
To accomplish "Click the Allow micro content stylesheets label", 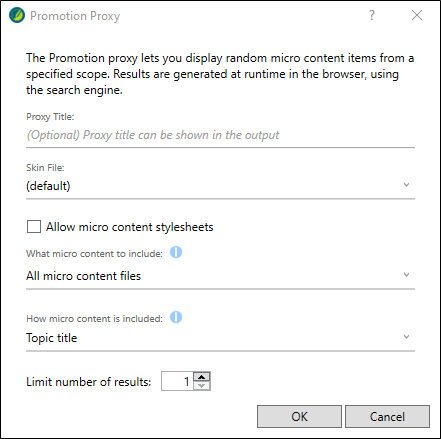I will tap(130, 227).
